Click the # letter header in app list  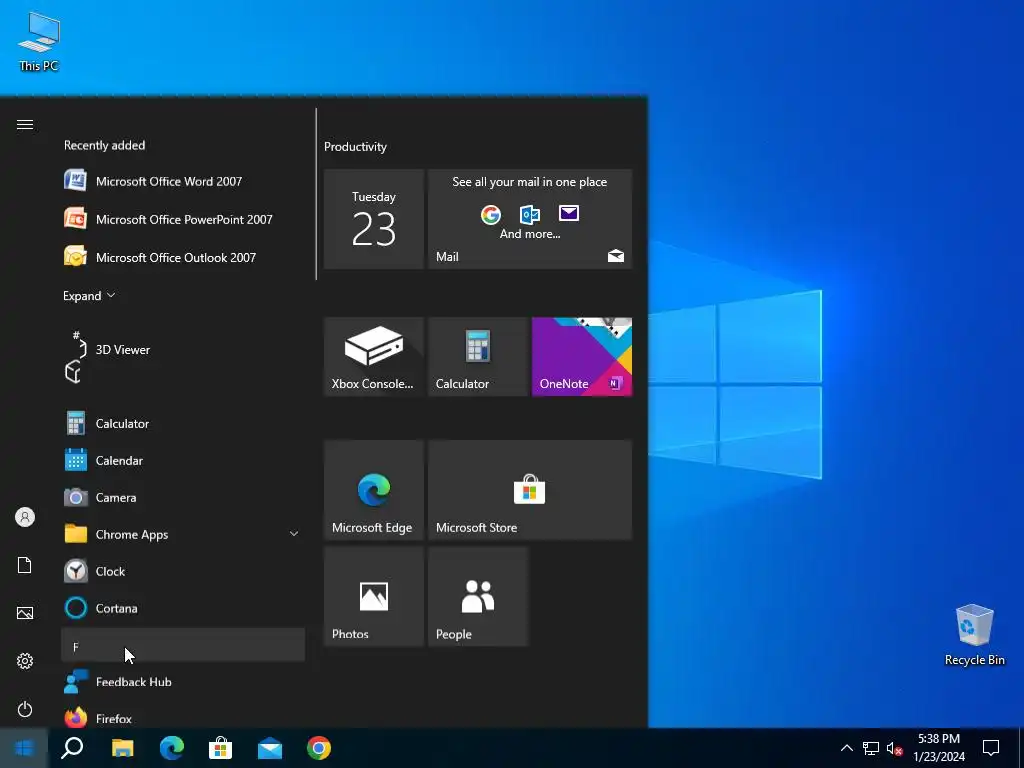pos(76,335)
